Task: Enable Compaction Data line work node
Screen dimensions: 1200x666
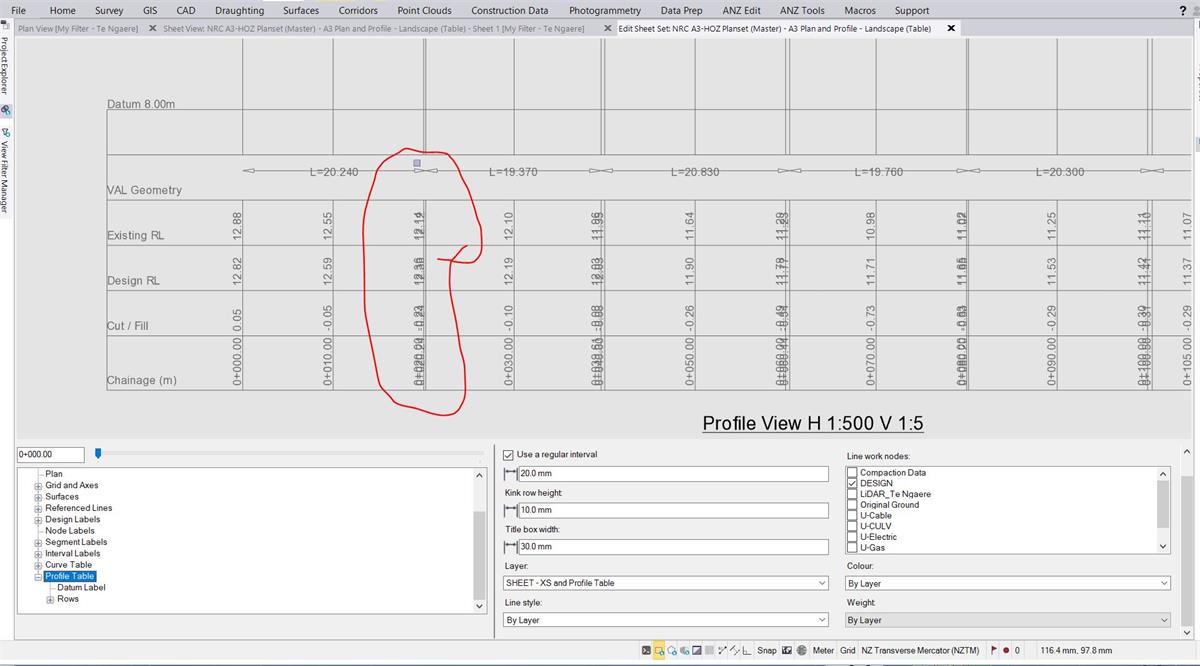Action: tap(853, 473)
